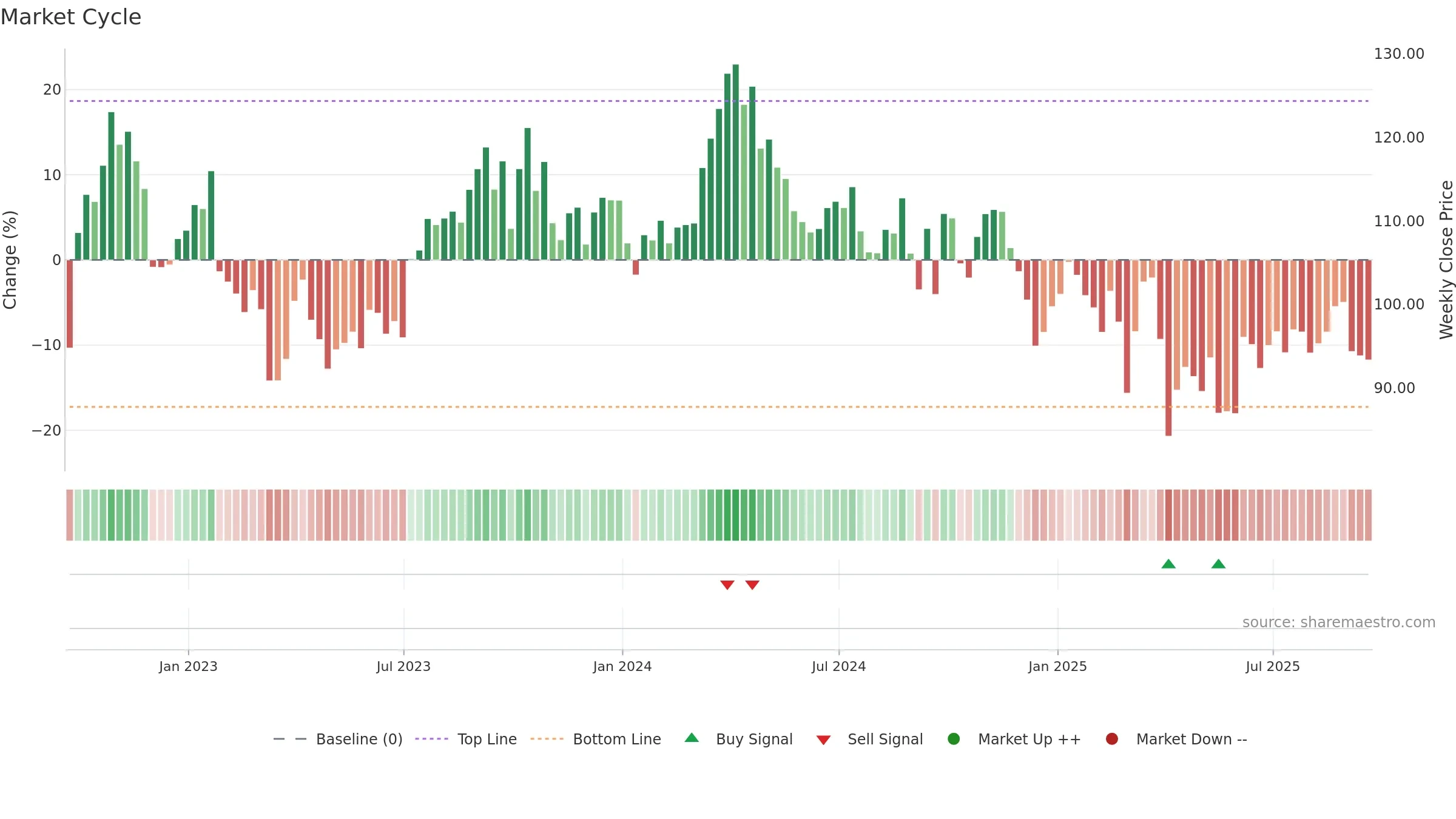Click the first red bar at chart start
This screenshot has height=819, width=1456.
pos(70,304)
